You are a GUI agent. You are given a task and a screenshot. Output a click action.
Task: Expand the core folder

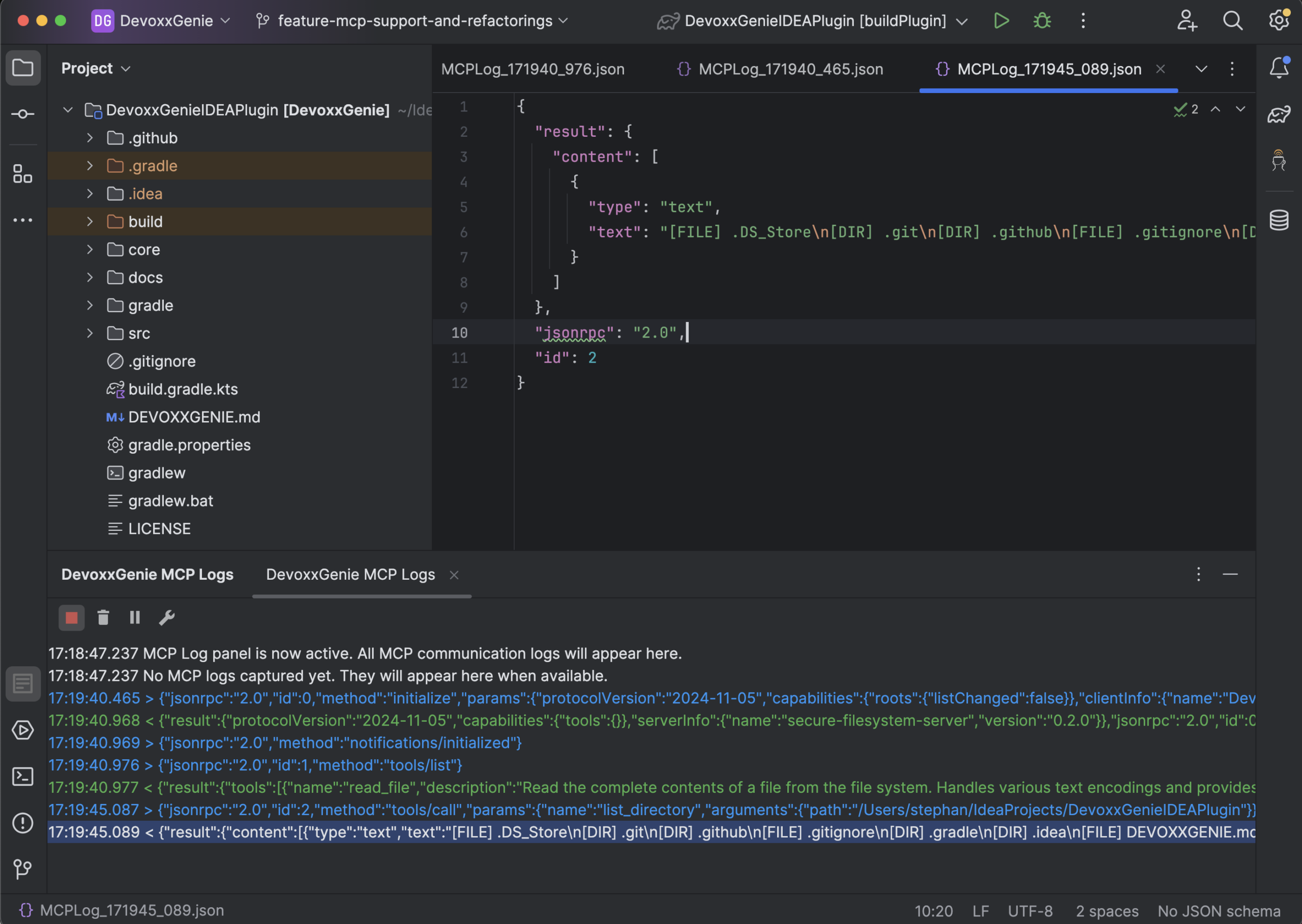pos(90,250)
